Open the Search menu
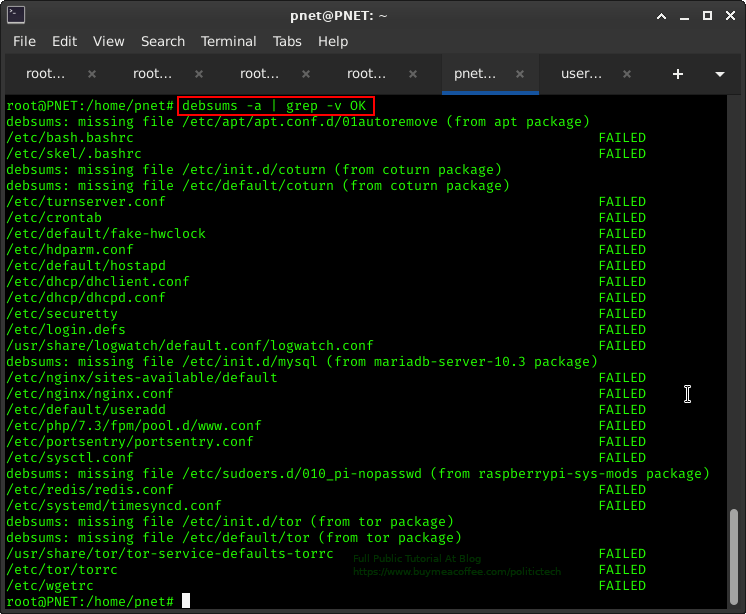The image size is (746, 614). click(163, 41)
